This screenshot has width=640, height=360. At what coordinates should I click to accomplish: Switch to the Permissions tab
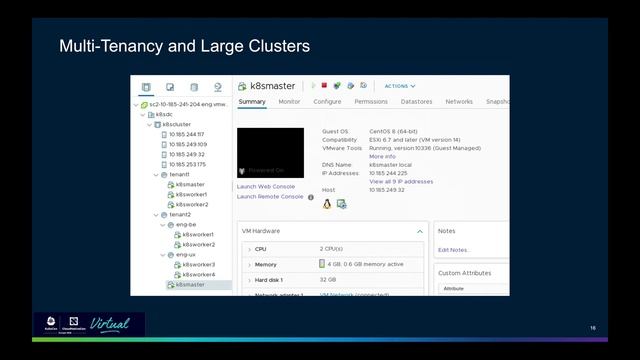[x=371, y=102]
